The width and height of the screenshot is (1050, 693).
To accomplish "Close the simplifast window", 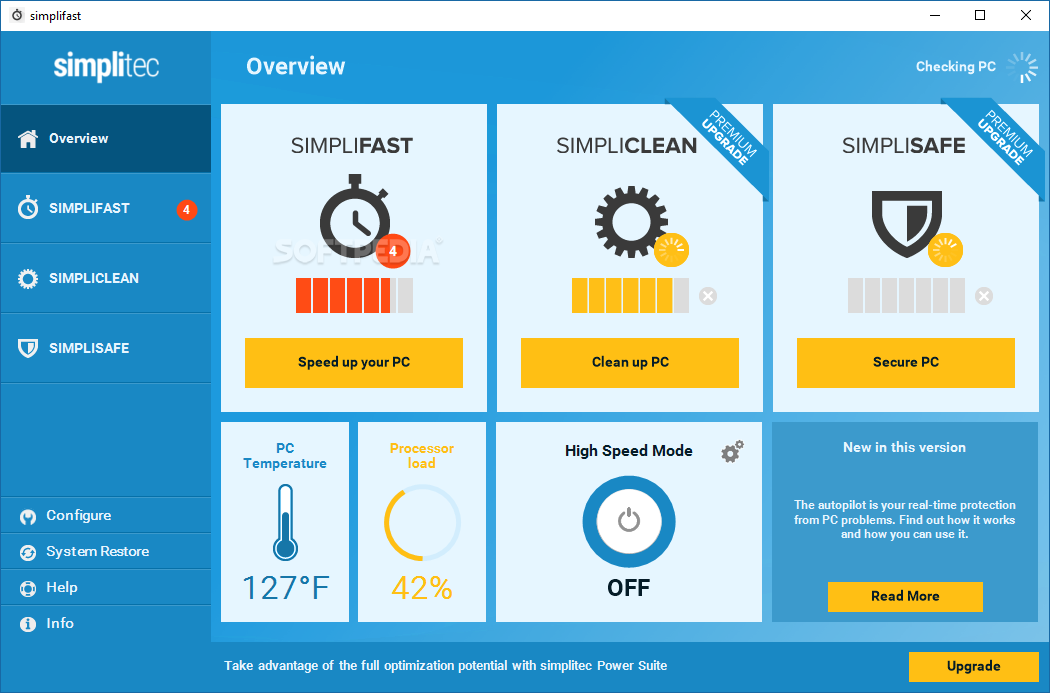I will point(1026,15).
